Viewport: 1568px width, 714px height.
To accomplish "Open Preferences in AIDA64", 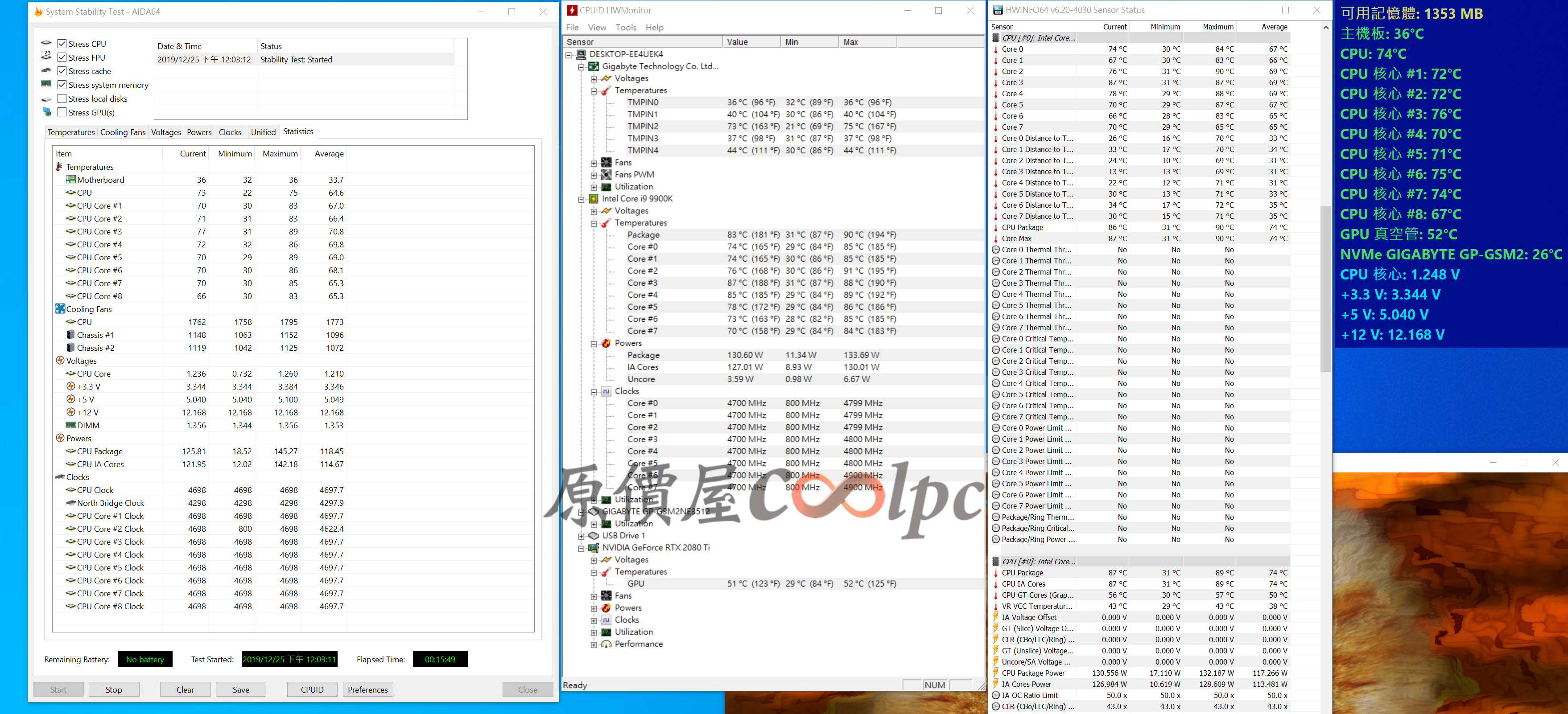I will pos(367,689).
